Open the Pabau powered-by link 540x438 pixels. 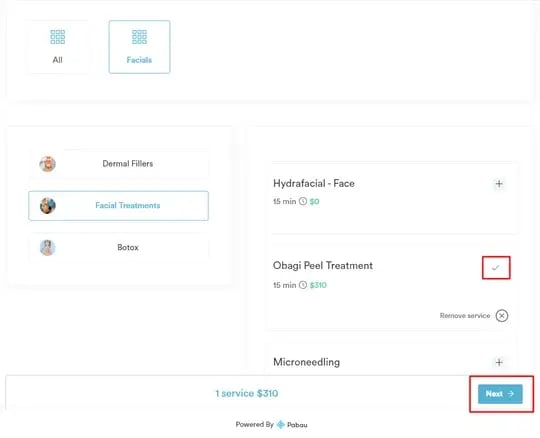pyautogui.click(x=292, y=425)
